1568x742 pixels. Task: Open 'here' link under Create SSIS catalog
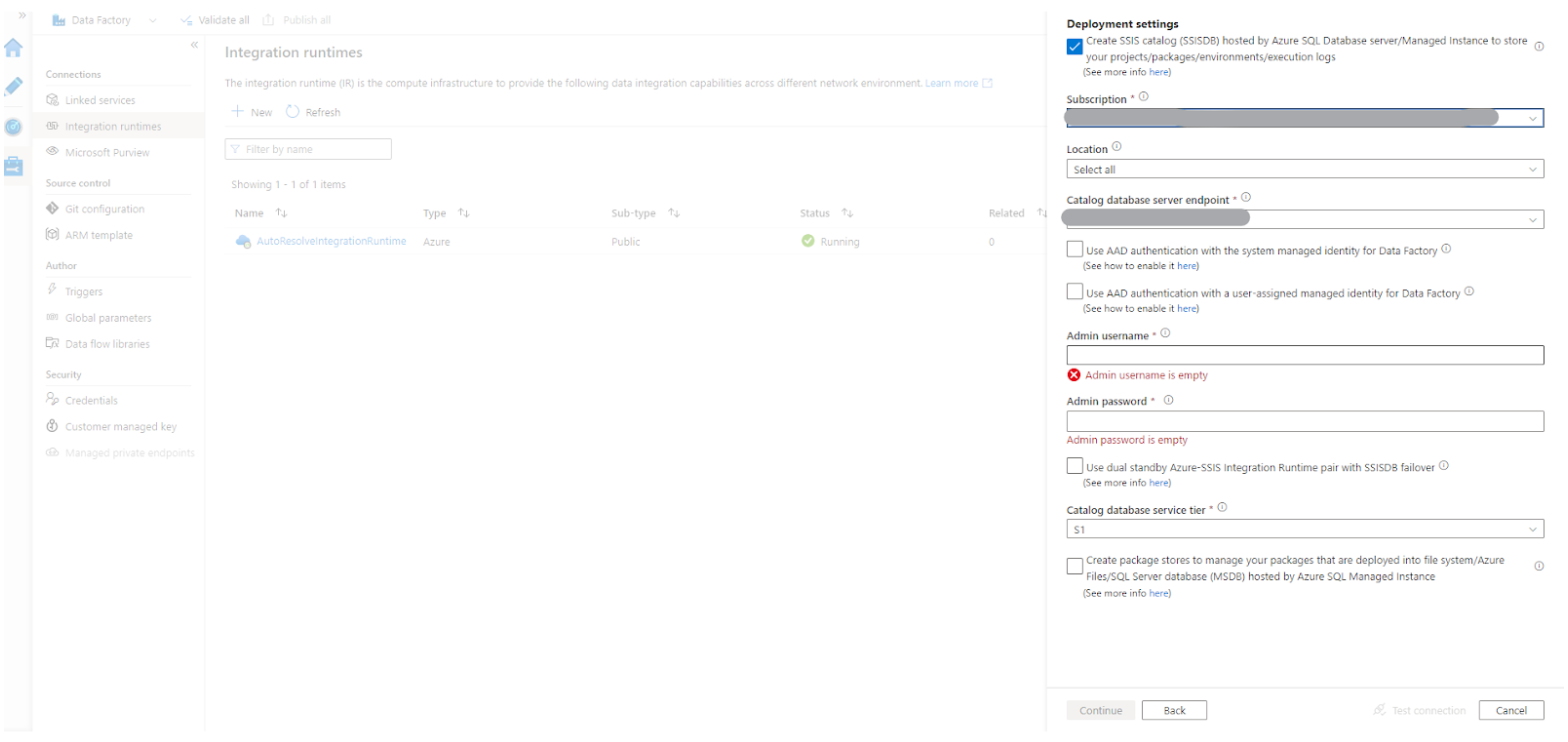(1158, 73)
